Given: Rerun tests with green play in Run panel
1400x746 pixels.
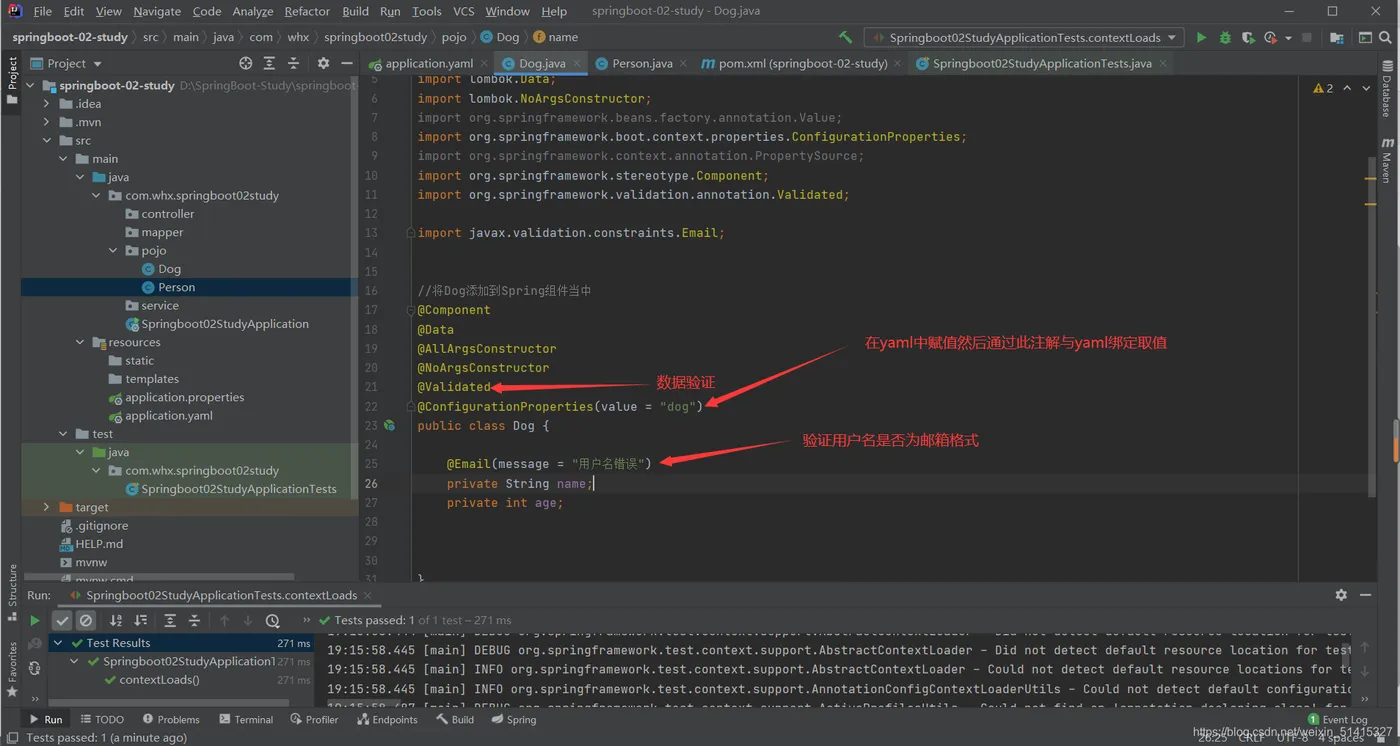Looking at the screenshot, I should [35, 621].
